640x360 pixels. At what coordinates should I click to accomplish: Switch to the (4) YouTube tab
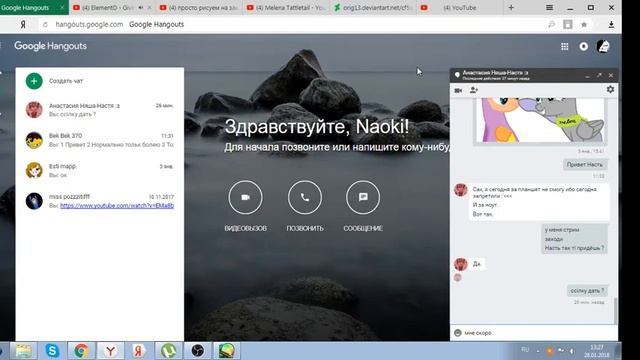[459, 7]
